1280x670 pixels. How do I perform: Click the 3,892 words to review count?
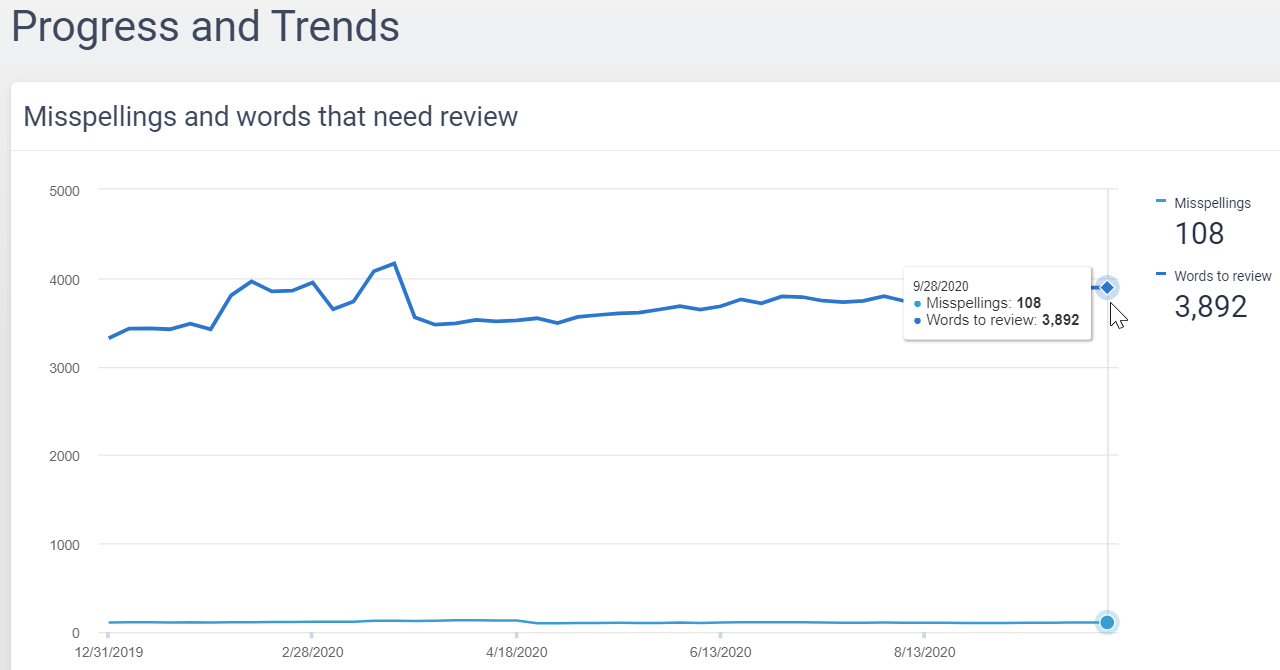click(1210, 307)
